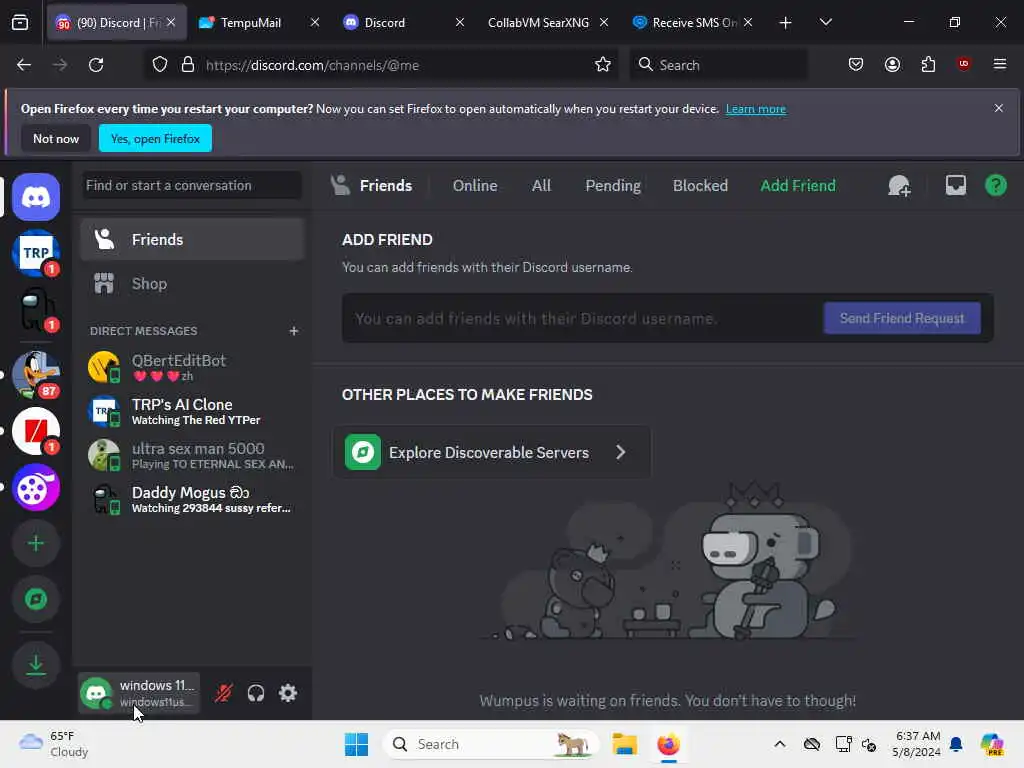The image size is (1024, 768).
Task: Switch to All friends tab
Action: point(541,186)
